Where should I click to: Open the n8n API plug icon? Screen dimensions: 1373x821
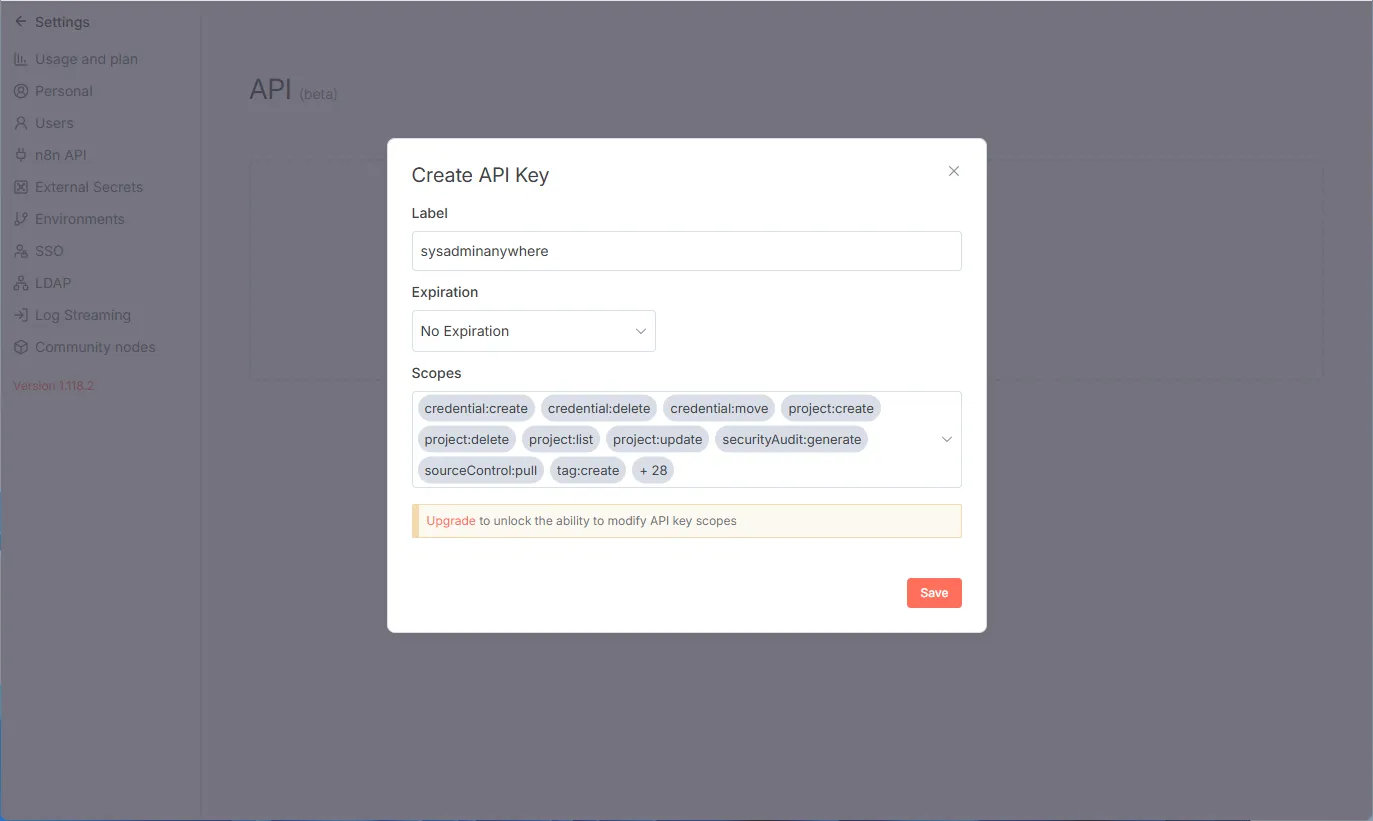coord(20,155)
